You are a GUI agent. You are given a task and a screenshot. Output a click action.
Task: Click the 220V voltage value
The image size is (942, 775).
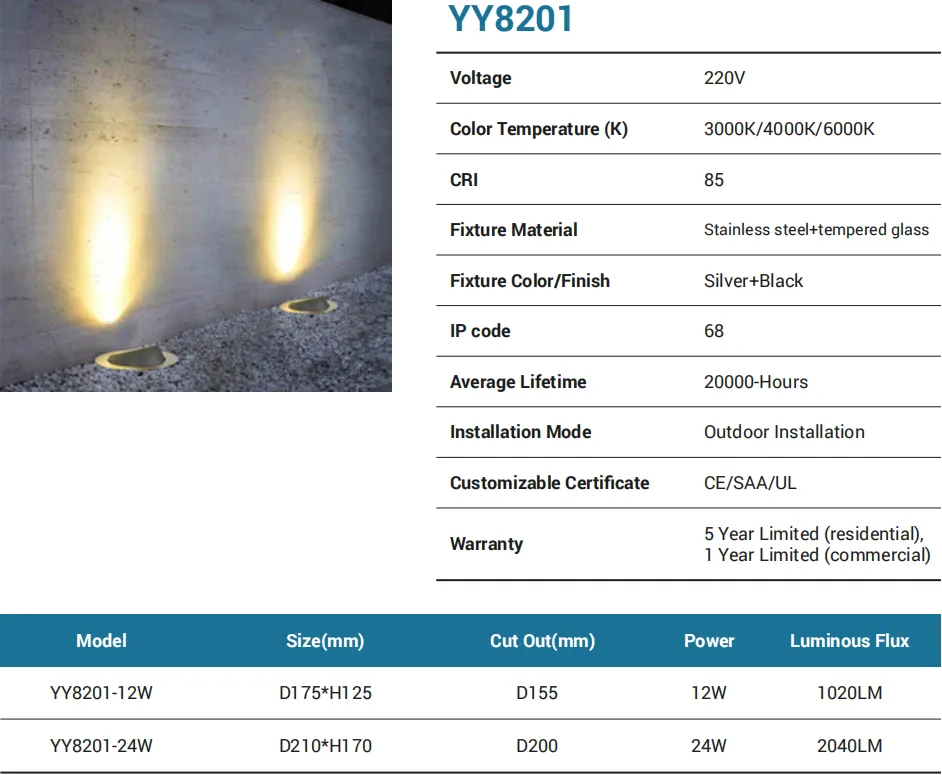(724, 78)
